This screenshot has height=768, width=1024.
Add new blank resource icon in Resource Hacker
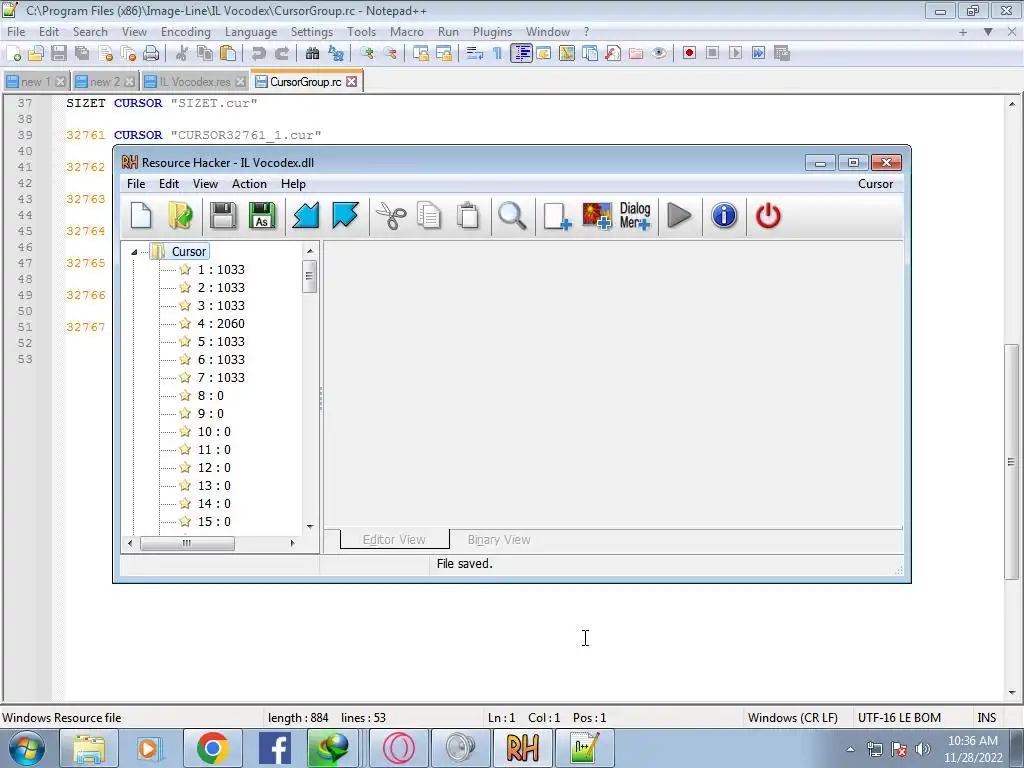557,216
